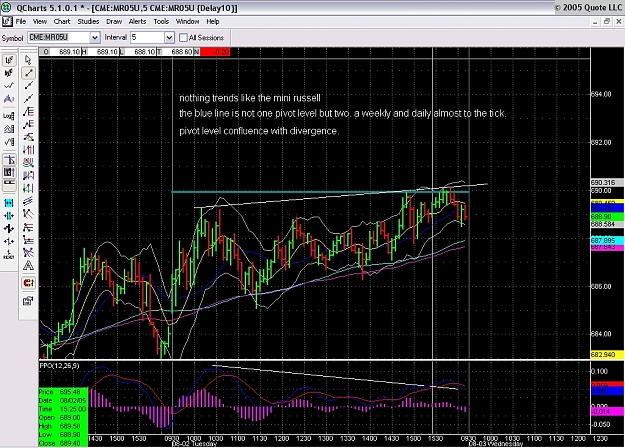Select the parallel channel lines tool
The width and height of the screenshot is (625, 448).
tap(28, 201)
